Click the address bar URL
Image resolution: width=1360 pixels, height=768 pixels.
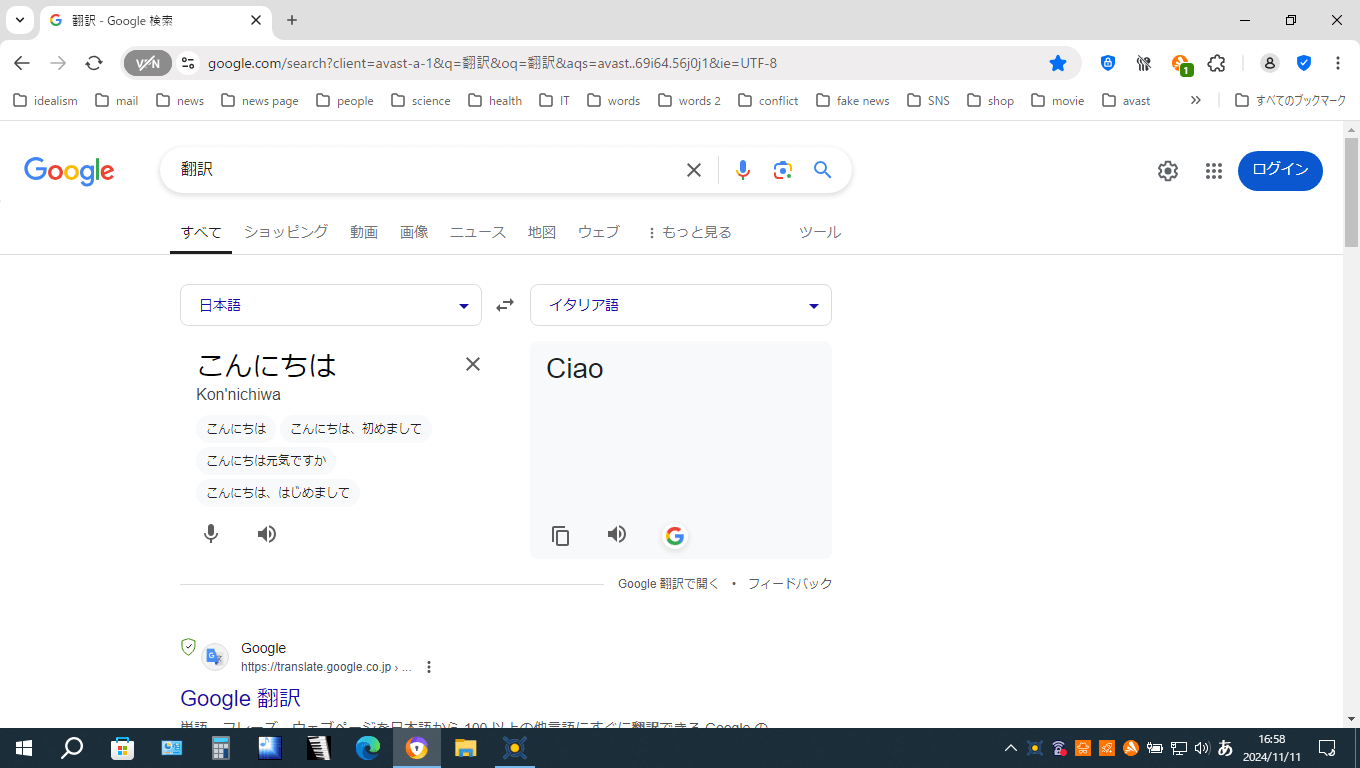tap(492, 63)
